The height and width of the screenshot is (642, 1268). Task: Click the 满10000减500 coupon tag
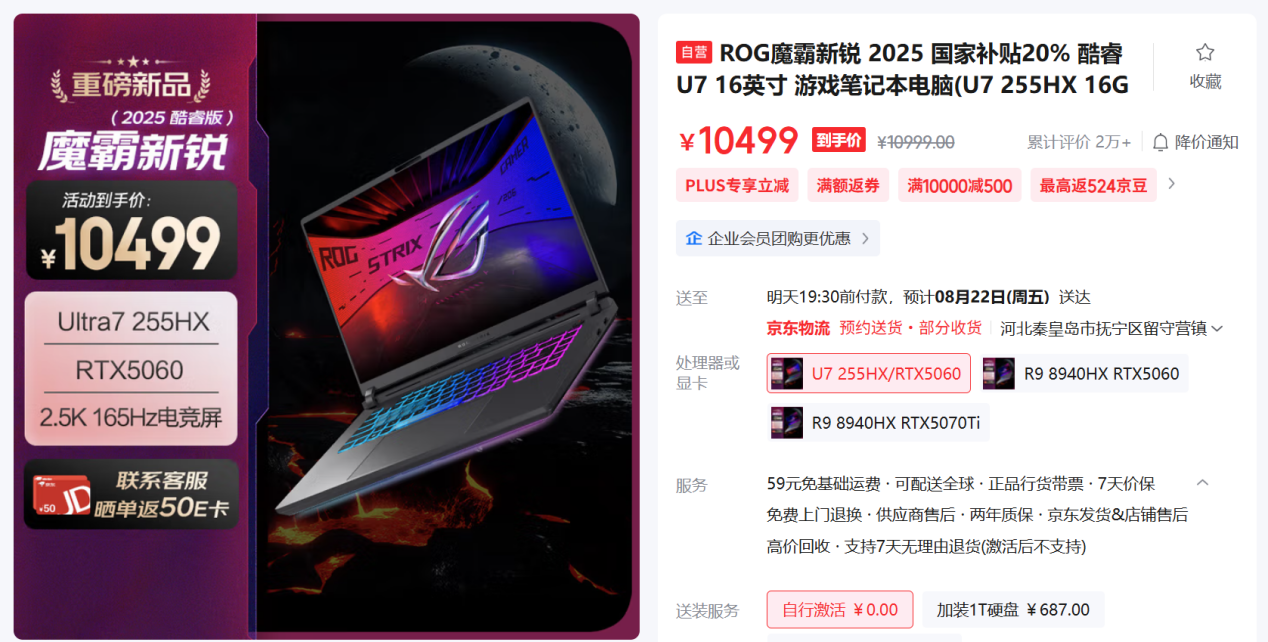click(x=960, y=185)
